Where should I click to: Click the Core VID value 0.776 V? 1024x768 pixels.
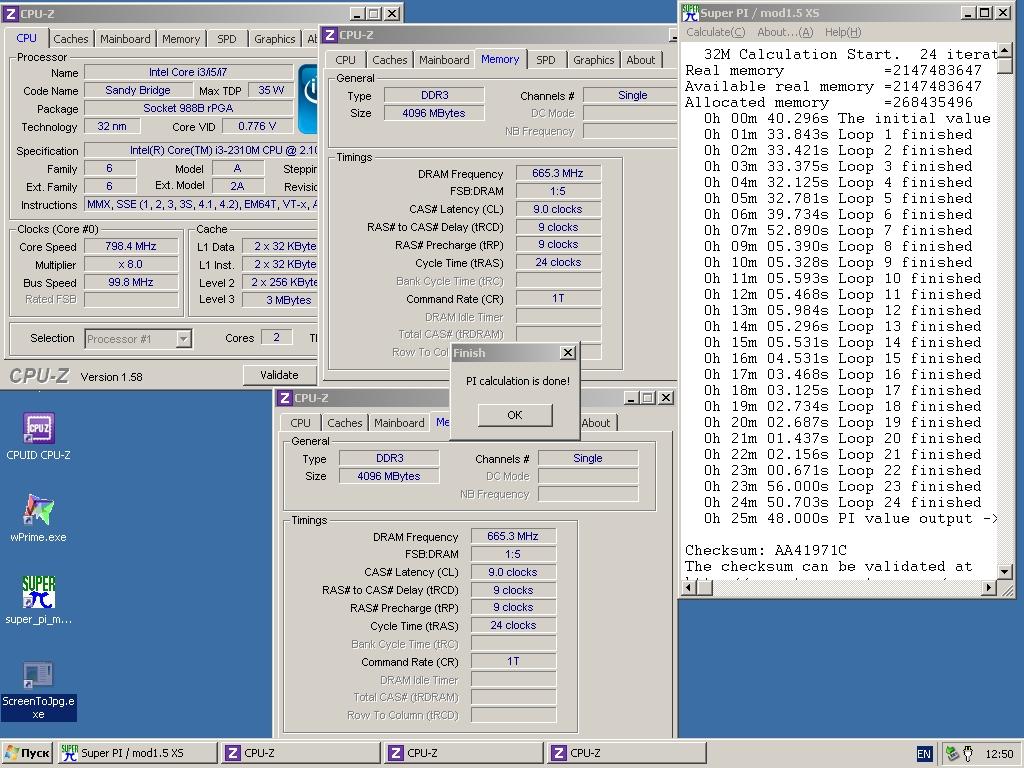257,126
